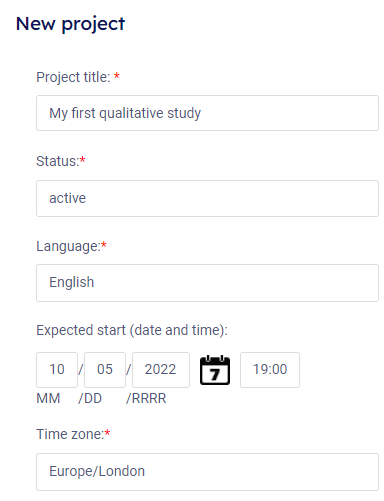Click the 'Expected start (date and time):' label
The height and width of the screenshot is (501, 384).
(x=132, y=330)
